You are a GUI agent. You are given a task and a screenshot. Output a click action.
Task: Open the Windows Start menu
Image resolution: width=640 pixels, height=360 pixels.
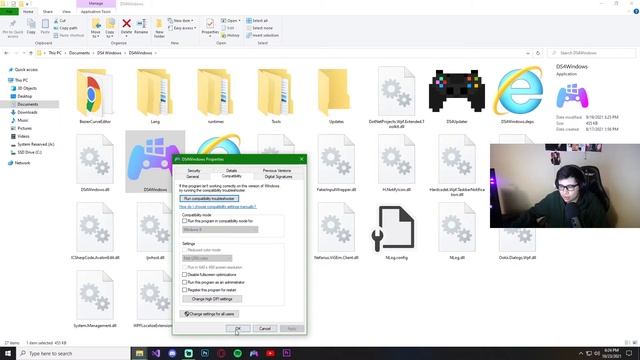[8, 353]
